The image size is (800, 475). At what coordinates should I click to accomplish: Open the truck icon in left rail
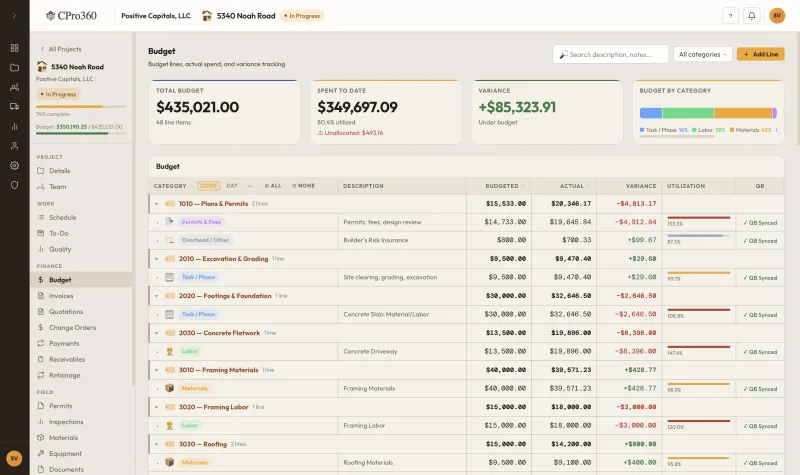(x=14, y=107)
